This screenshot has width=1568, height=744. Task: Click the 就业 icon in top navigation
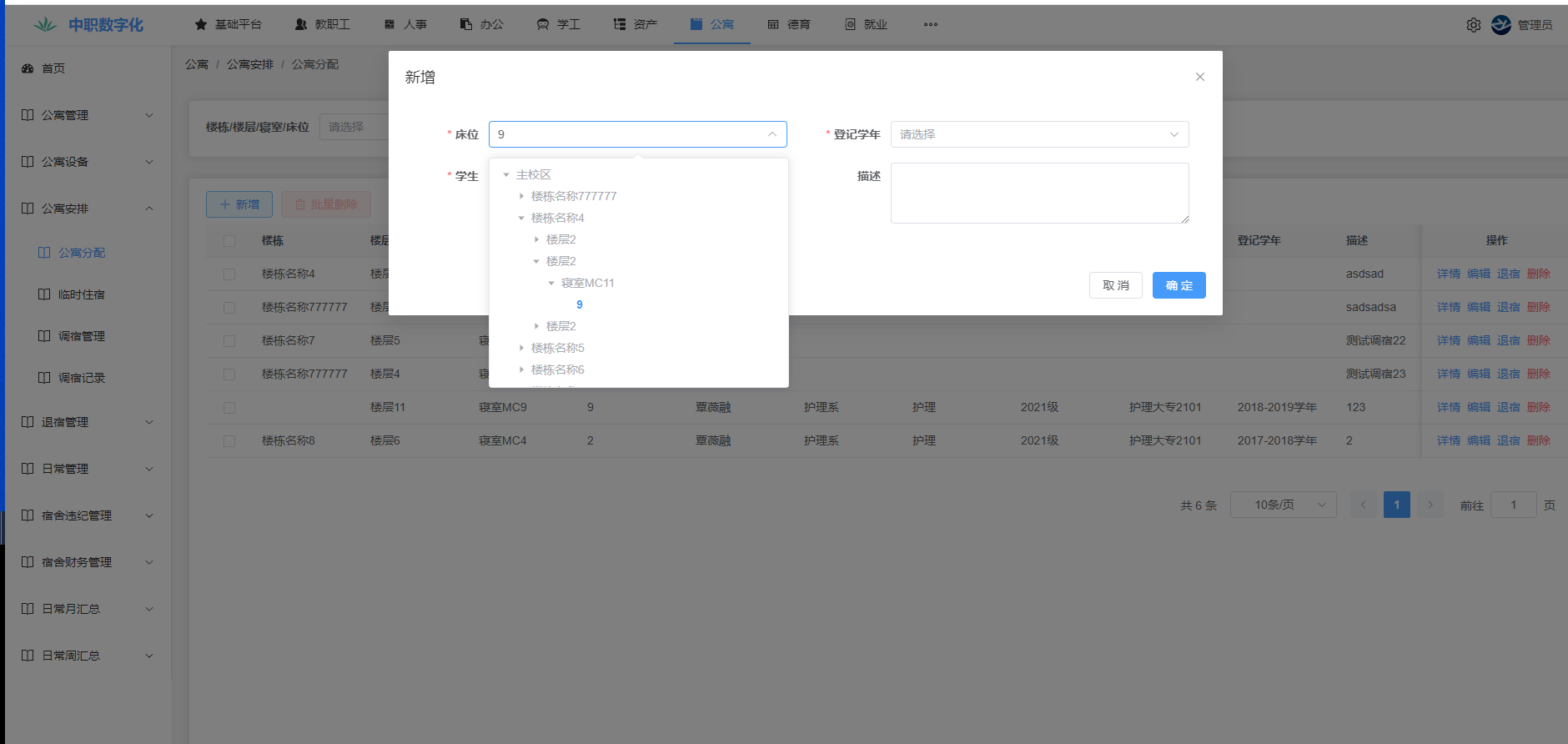[850, 24]
